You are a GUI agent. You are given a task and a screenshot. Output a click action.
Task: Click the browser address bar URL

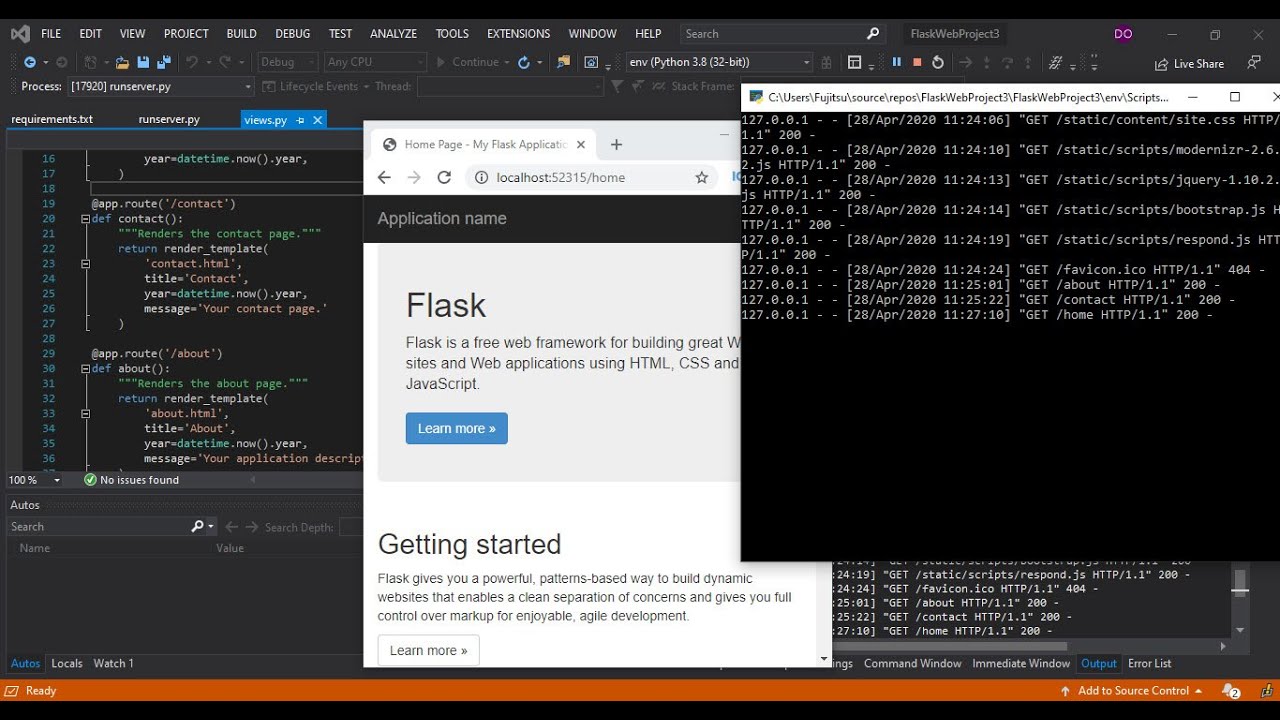click(x=560, y=177)
